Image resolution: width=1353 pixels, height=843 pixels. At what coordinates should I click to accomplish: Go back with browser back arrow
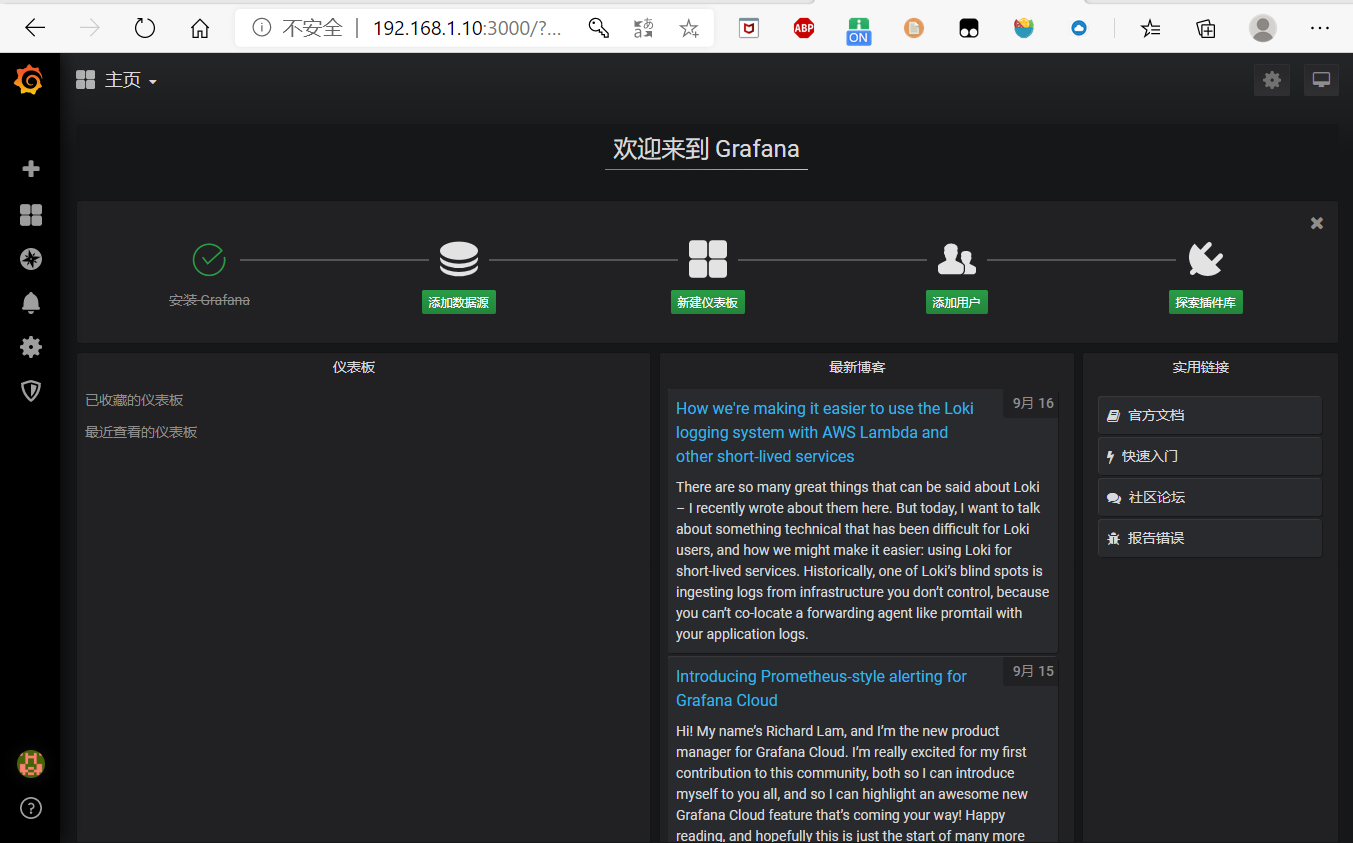click(x=35, y=28)
